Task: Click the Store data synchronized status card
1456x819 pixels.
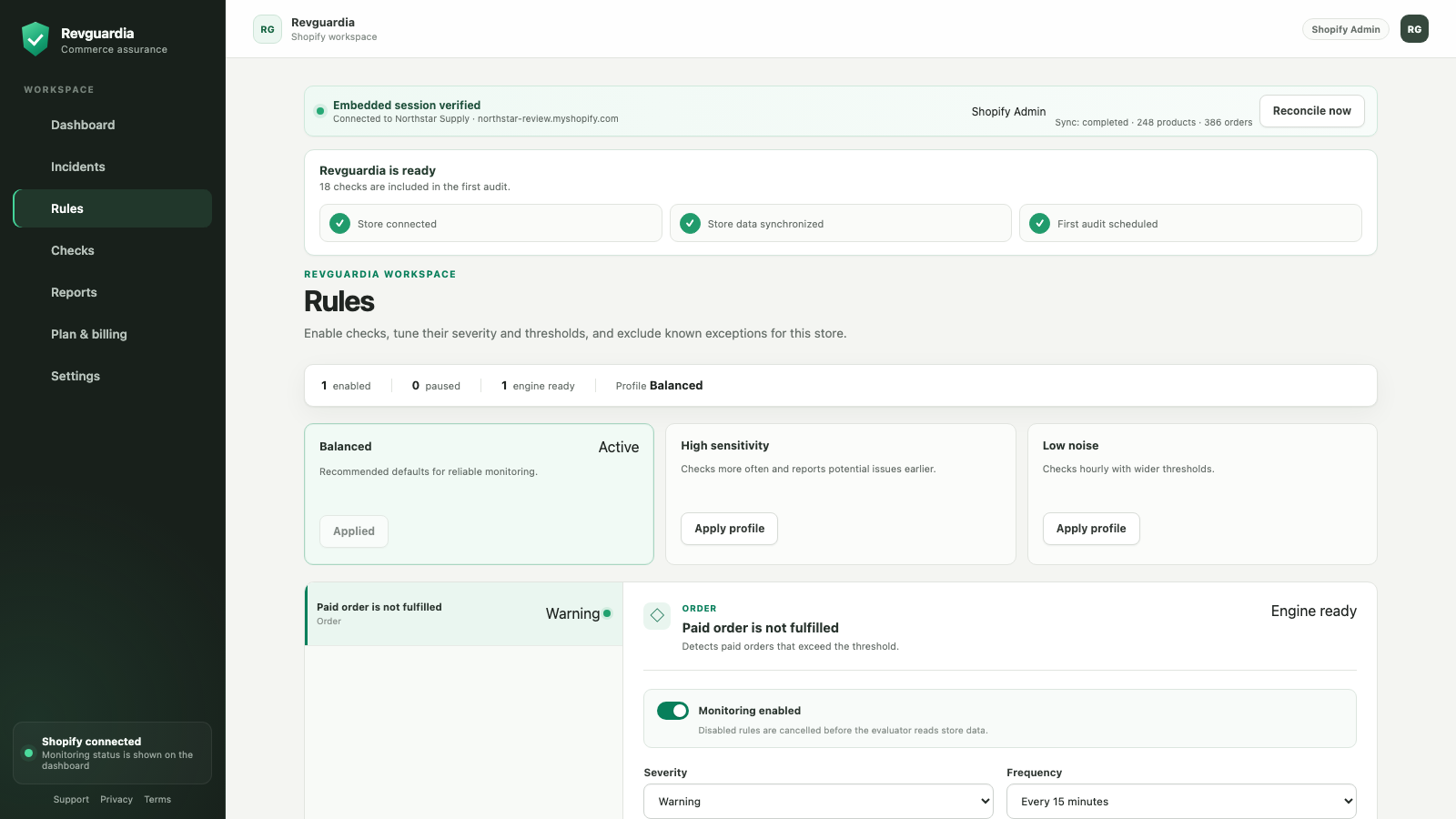Action: pyautogui.click(x=841, y=223)
